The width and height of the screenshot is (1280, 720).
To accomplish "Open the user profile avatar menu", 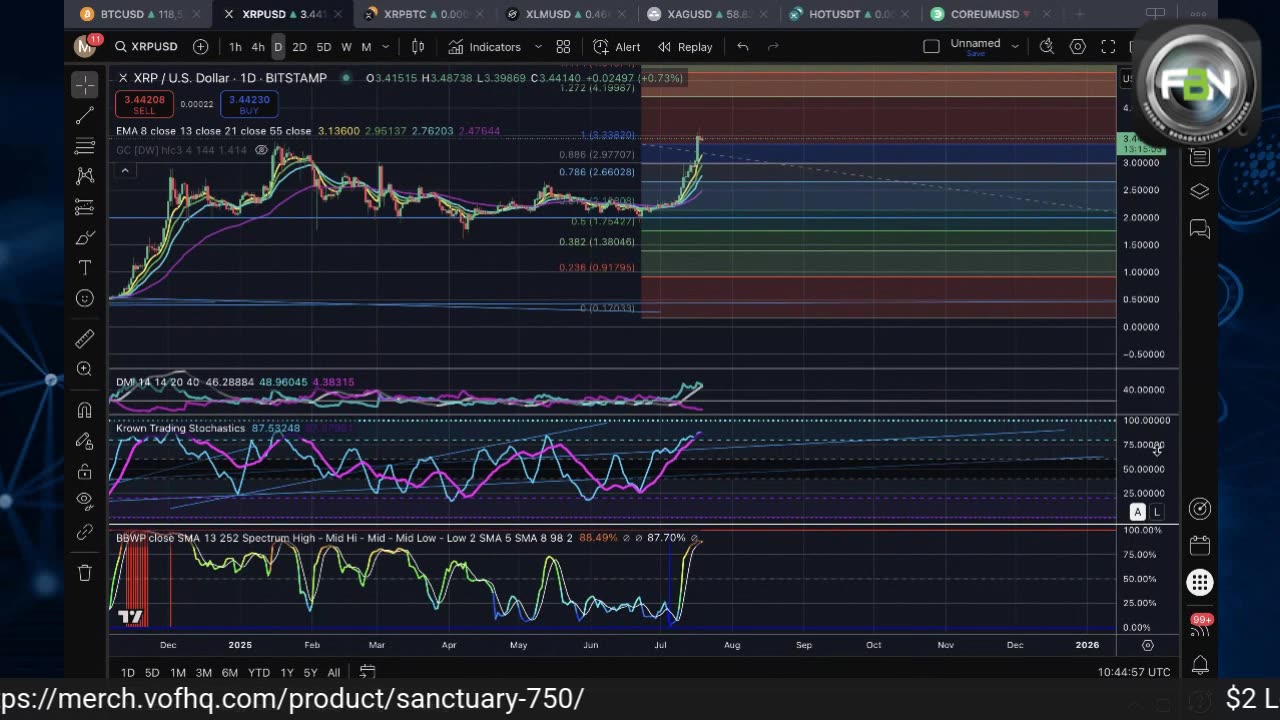I will [86, 46].
